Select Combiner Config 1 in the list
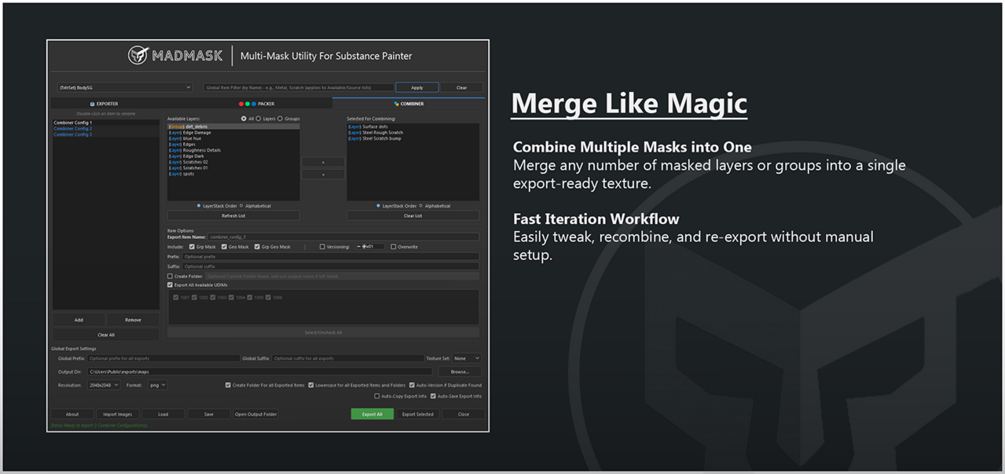The width and height of the screenshot is (1005, 474). coord(106,122)
